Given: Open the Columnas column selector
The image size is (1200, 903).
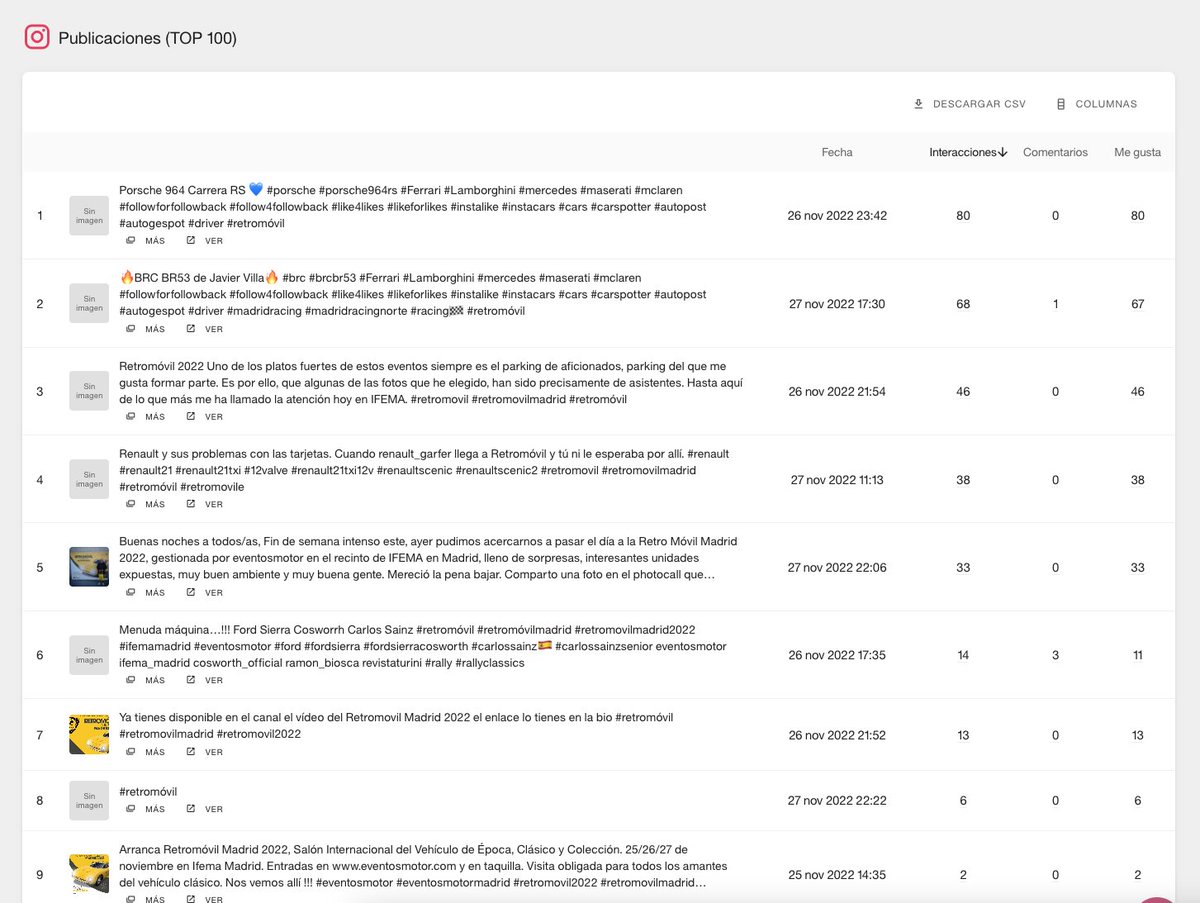Looking at the screenshot, I should tap(1096, 104).
